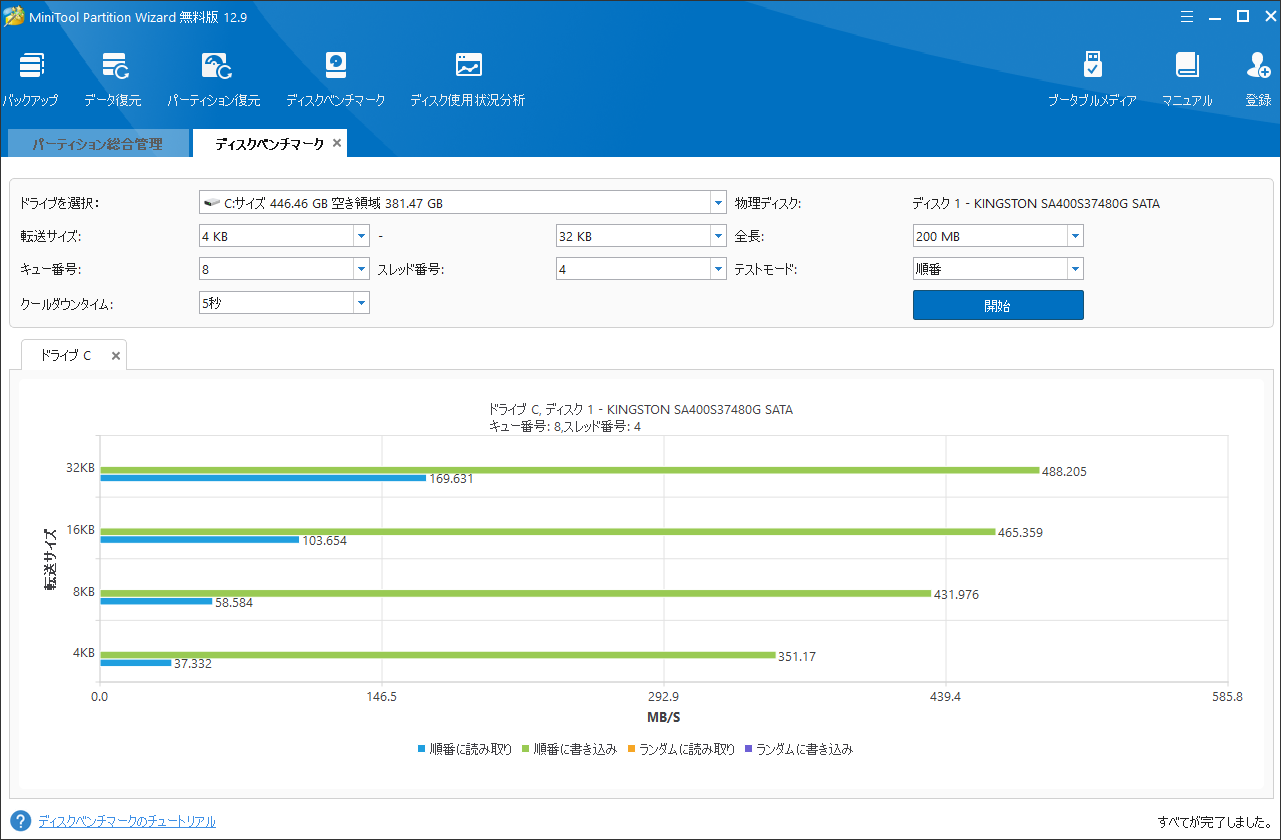Viewport: 1281px width, 840px height.
Task: Click the 転送サイズ vertical axis label
Action: [49, 558]
